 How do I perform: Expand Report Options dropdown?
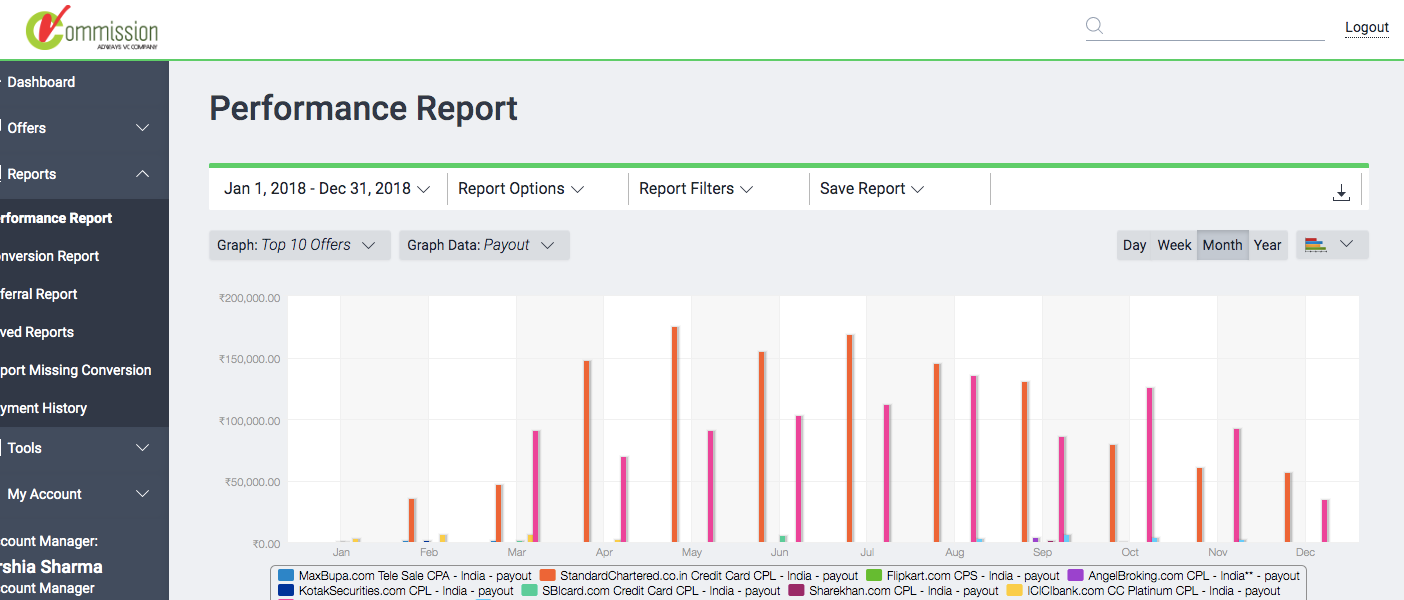coord(521,189)
